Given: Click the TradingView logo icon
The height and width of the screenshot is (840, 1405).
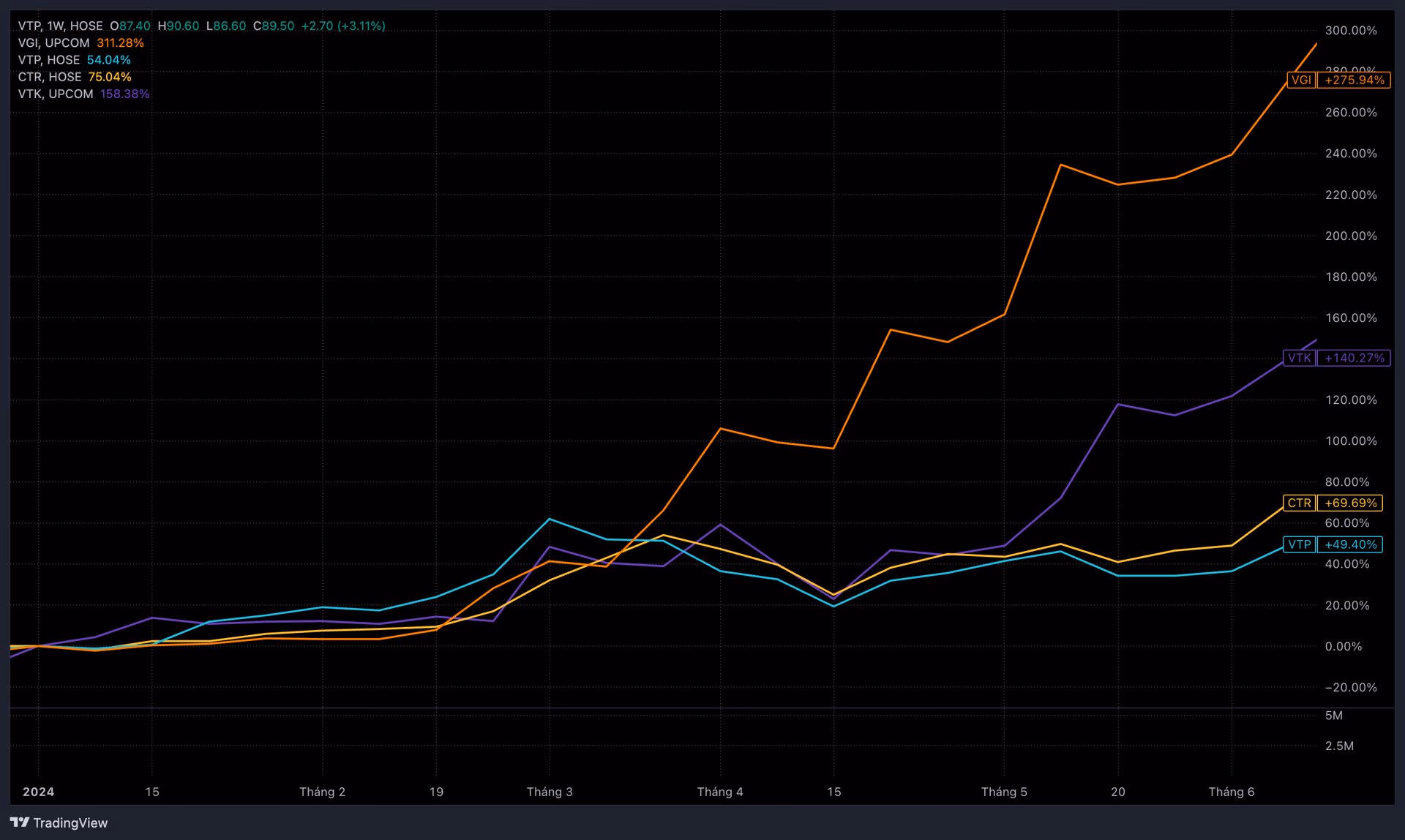Looking at the screenshot, I should click(x=20, y=822).
